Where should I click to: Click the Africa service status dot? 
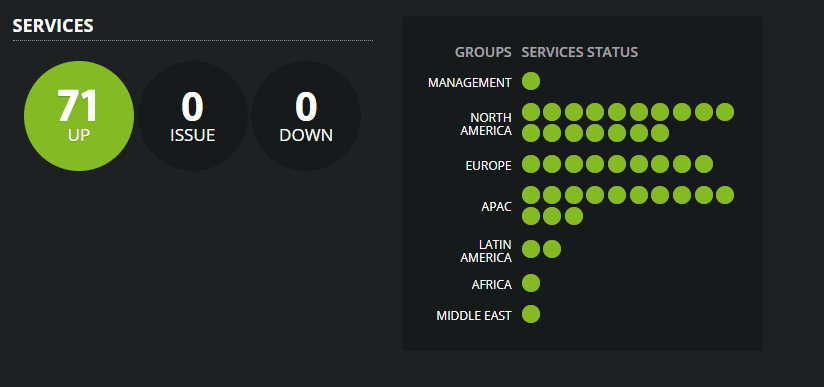tap(531, 283)
